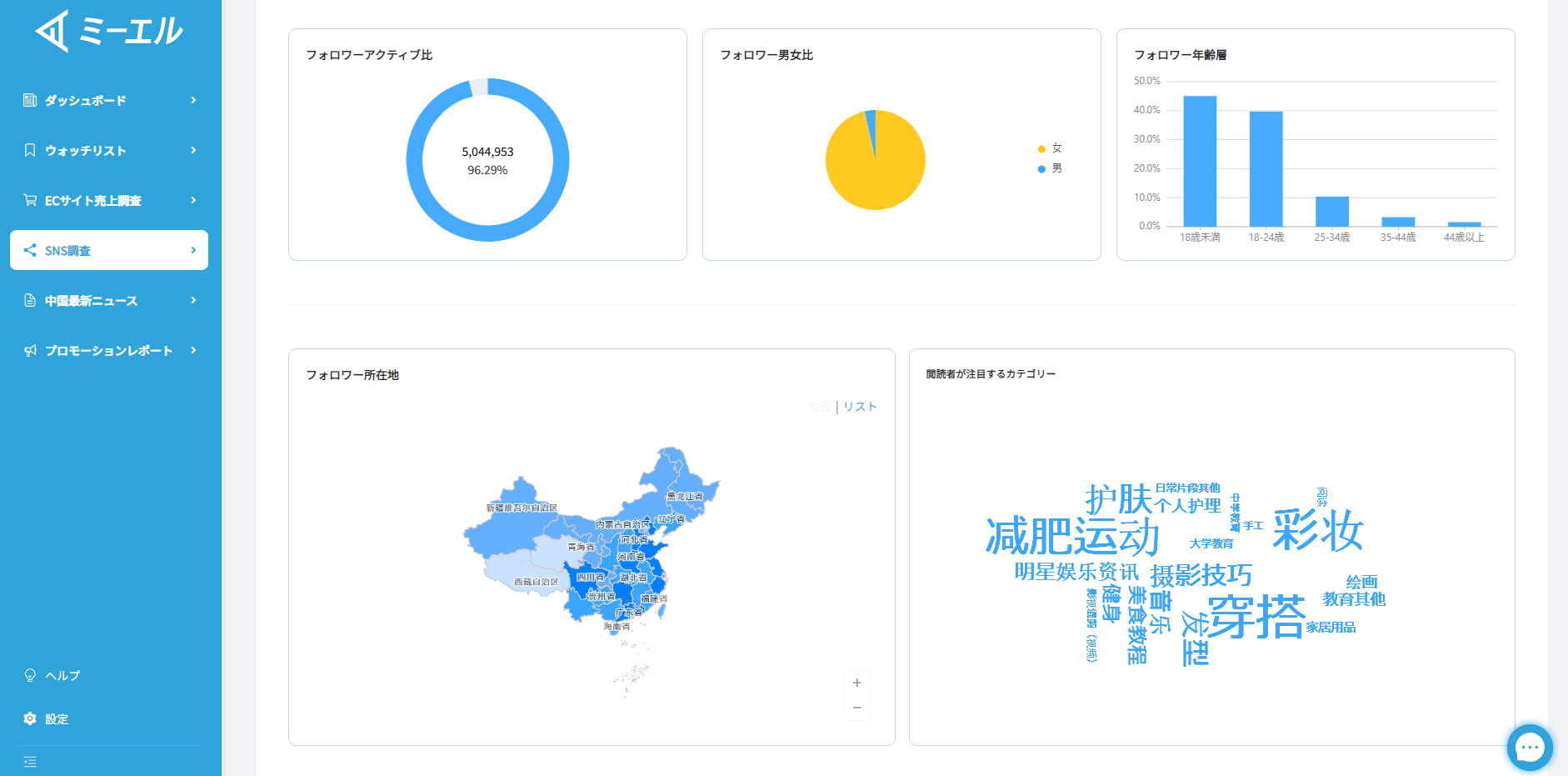
Task: Collapse the sidebar with the bottom menu icon
Action: (x=30, y=761)
